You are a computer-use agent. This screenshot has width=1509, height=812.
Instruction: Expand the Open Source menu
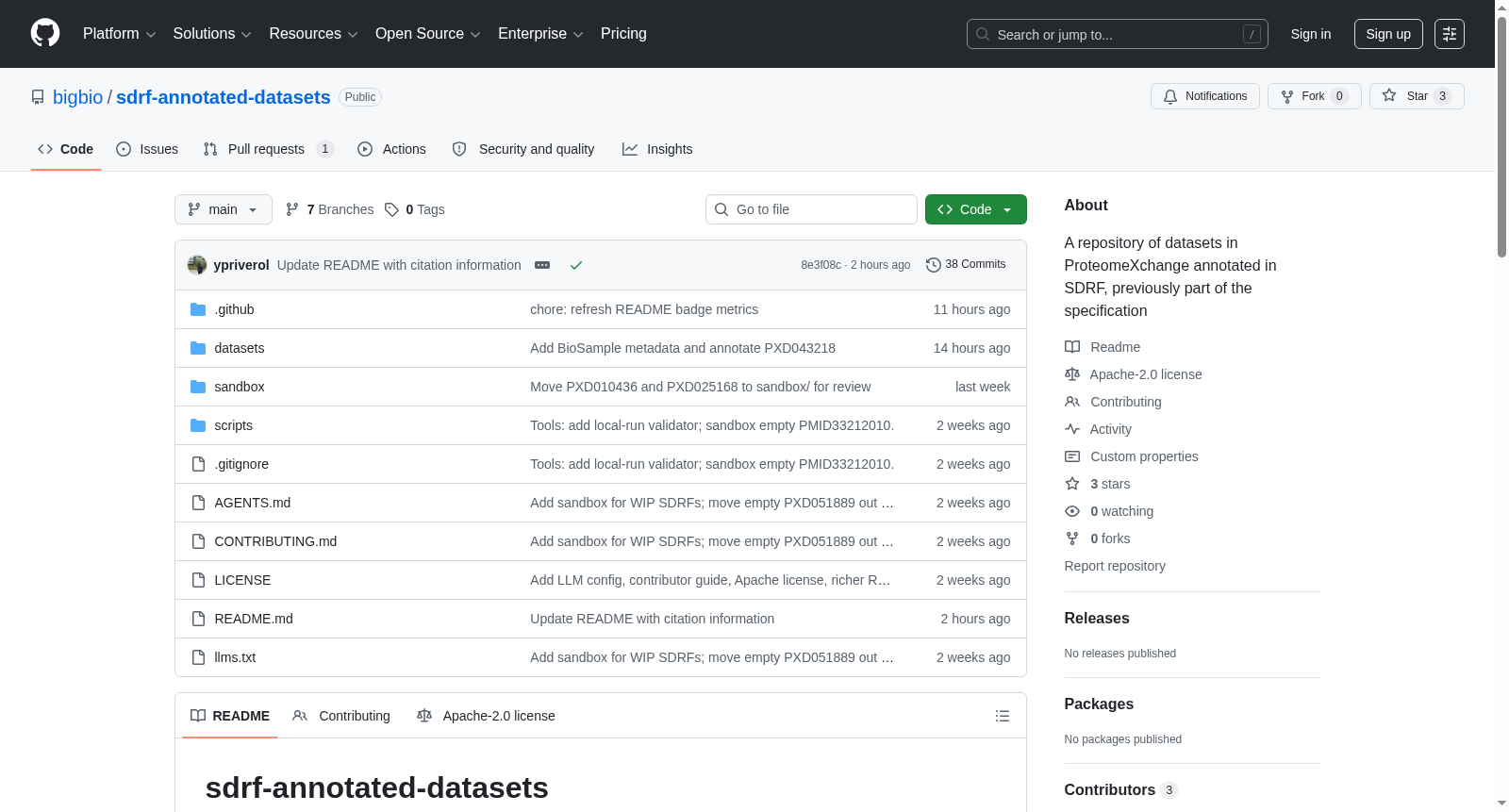[x=428, y=34]
